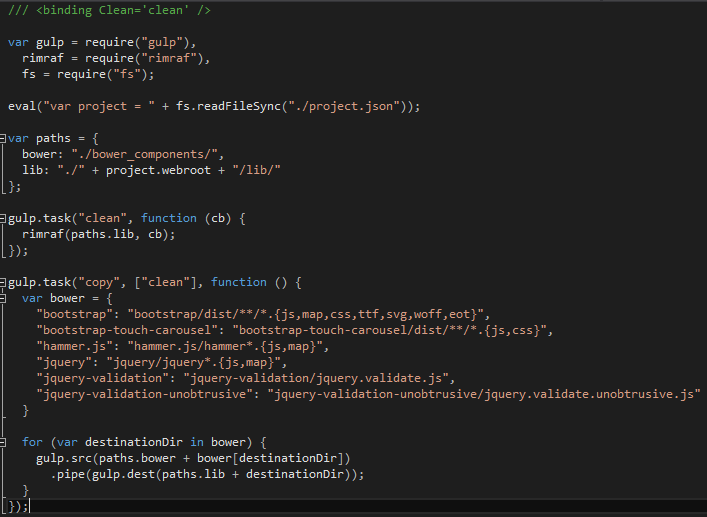Click the rimraf(paths.lib, cb) call
The image size is (707, 517).
tap(98, 234)
